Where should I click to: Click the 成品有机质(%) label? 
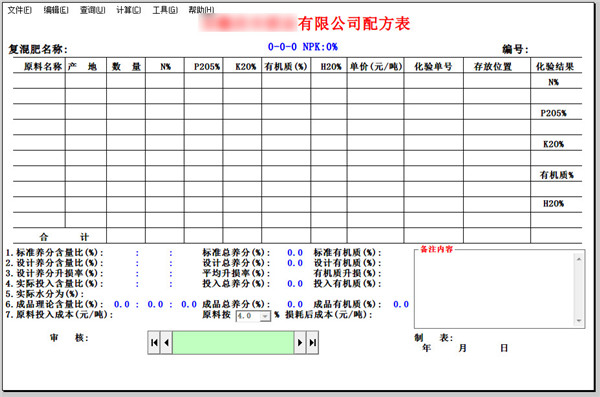pyautogui.click(x=347, y=304)
